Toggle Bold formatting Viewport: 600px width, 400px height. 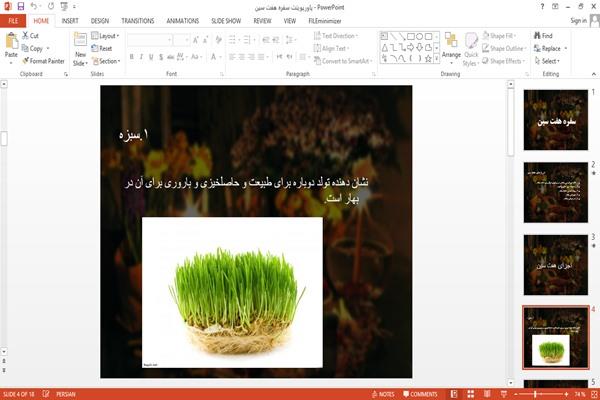(x=132, y=57)
